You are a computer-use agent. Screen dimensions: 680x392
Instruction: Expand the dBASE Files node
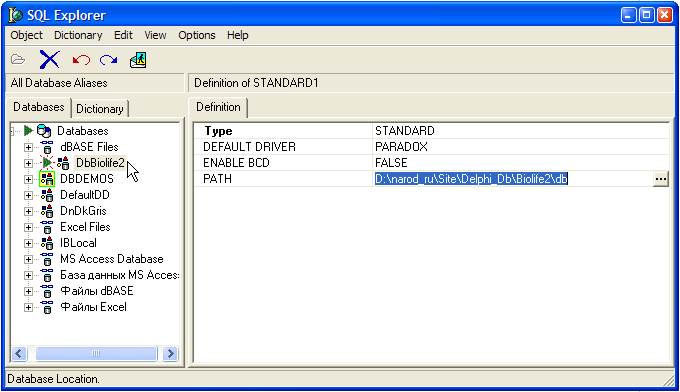coord(28,147)
